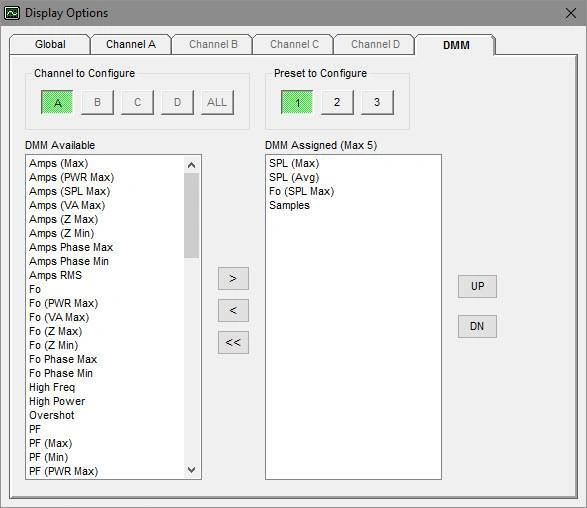Click the DN move-down button

[477, 326]
